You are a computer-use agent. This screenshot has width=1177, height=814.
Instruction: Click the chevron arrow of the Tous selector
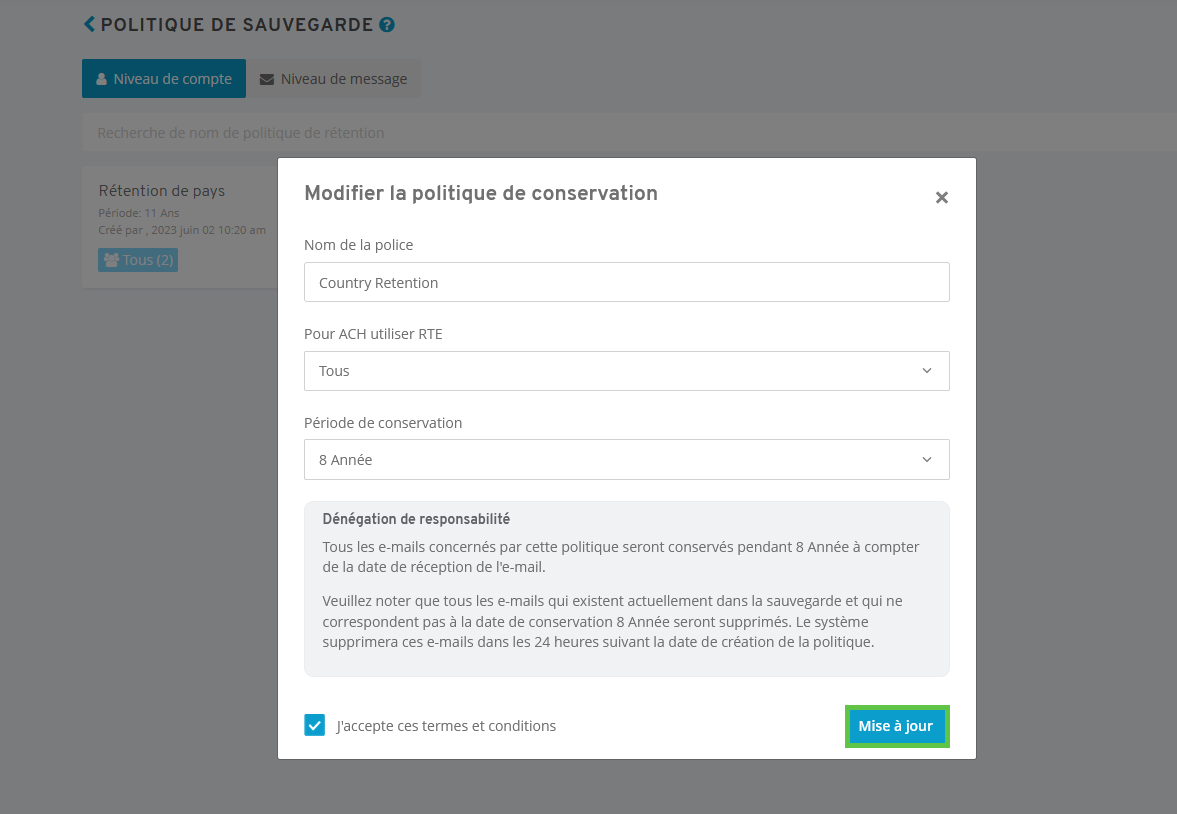[x=927, y=371]
